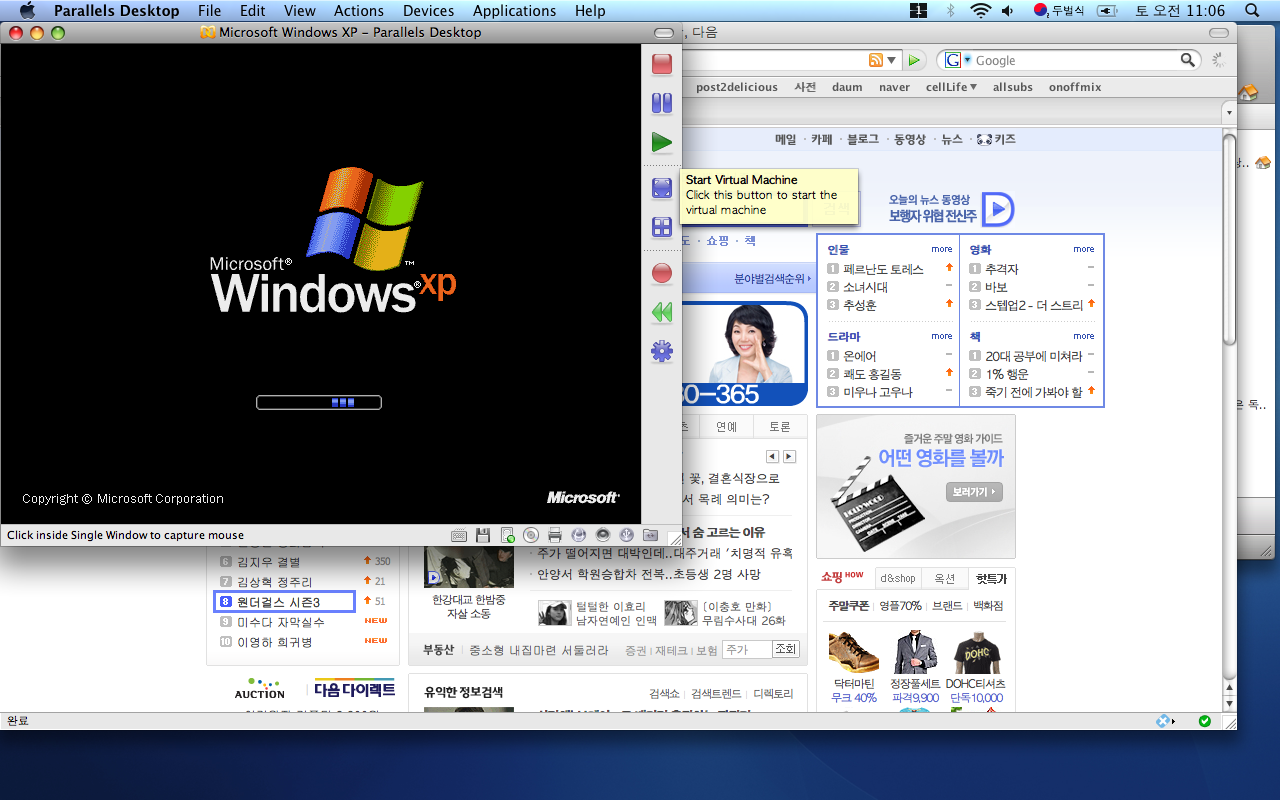Select the 옥션 shopping tab
This screenshot has height=800, width=1280.
point(944,578)
